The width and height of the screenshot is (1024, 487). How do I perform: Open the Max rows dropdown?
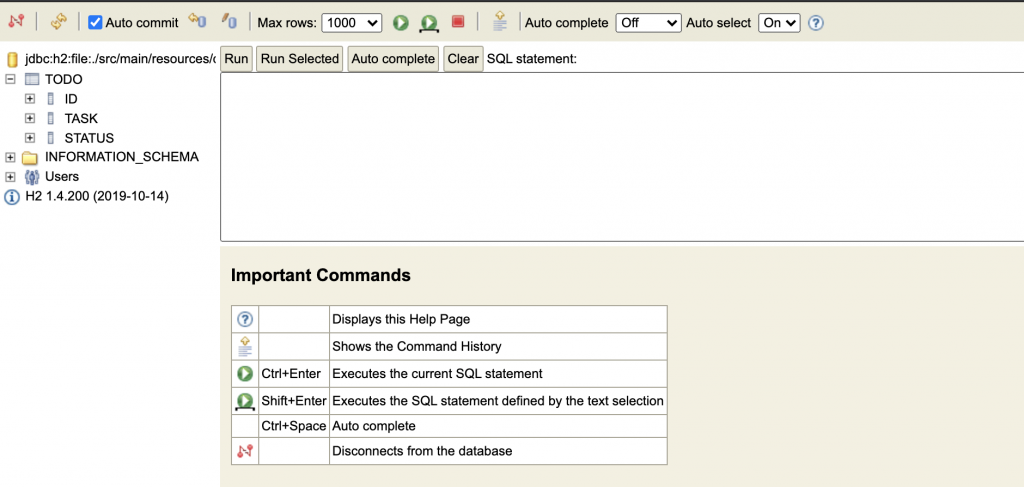351,22
